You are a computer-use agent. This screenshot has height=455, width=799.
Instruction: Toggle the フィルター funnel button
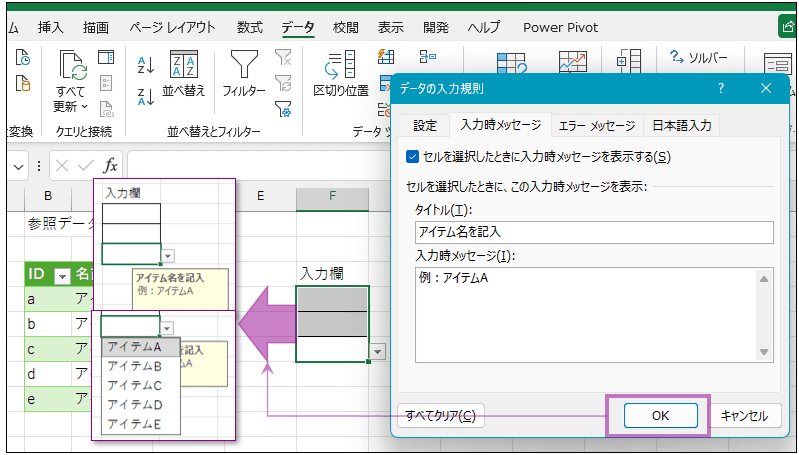coord(244,74)
